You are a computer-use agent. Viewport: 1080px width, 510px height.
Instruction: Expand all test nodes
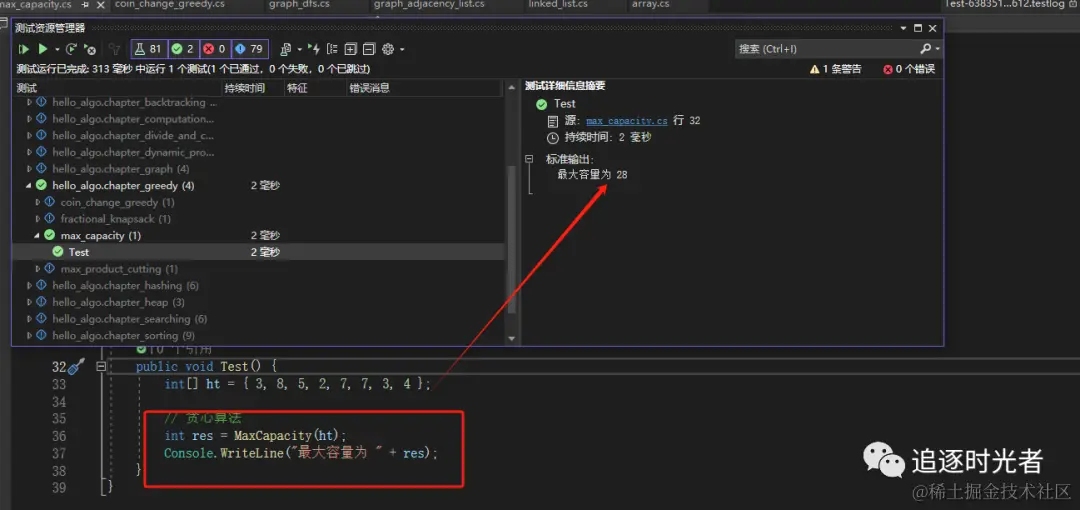[351, 49]
